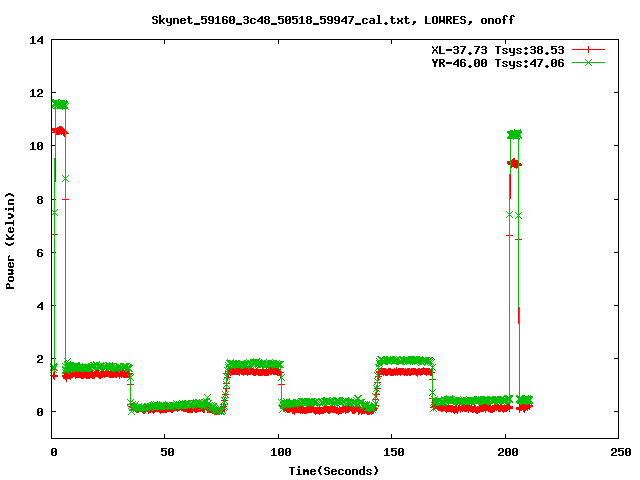Click the green peak near 200 seconds
Screen dimensions: 640x480
pos(514,134)
